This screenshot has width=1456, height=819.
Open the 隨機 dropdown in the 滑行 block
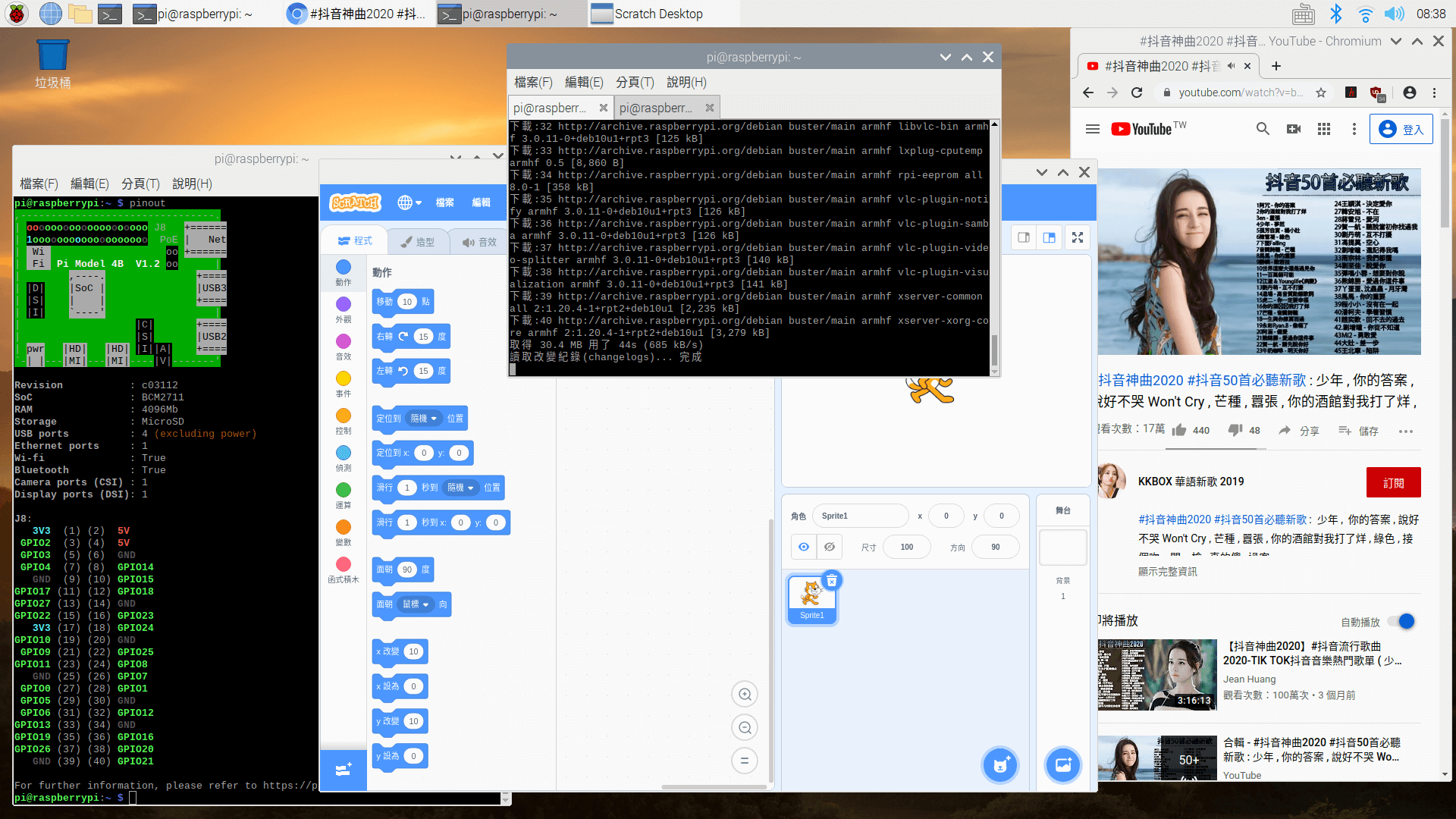460,488
